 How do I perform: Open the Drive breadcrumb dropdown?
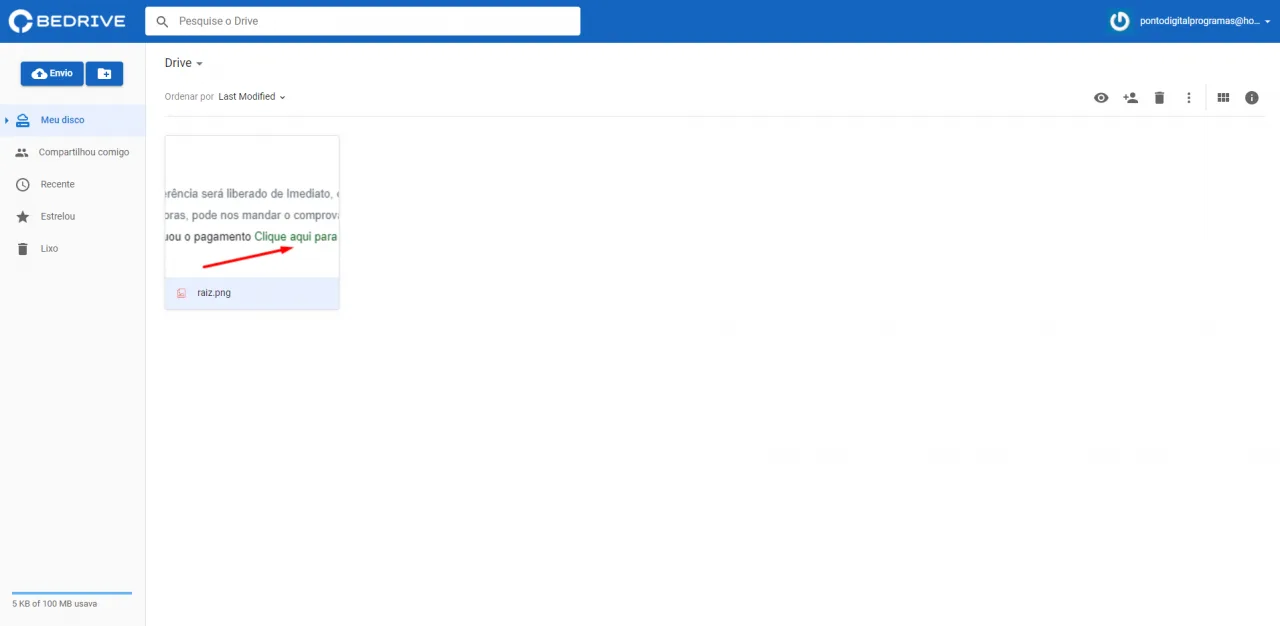[184, 63]
